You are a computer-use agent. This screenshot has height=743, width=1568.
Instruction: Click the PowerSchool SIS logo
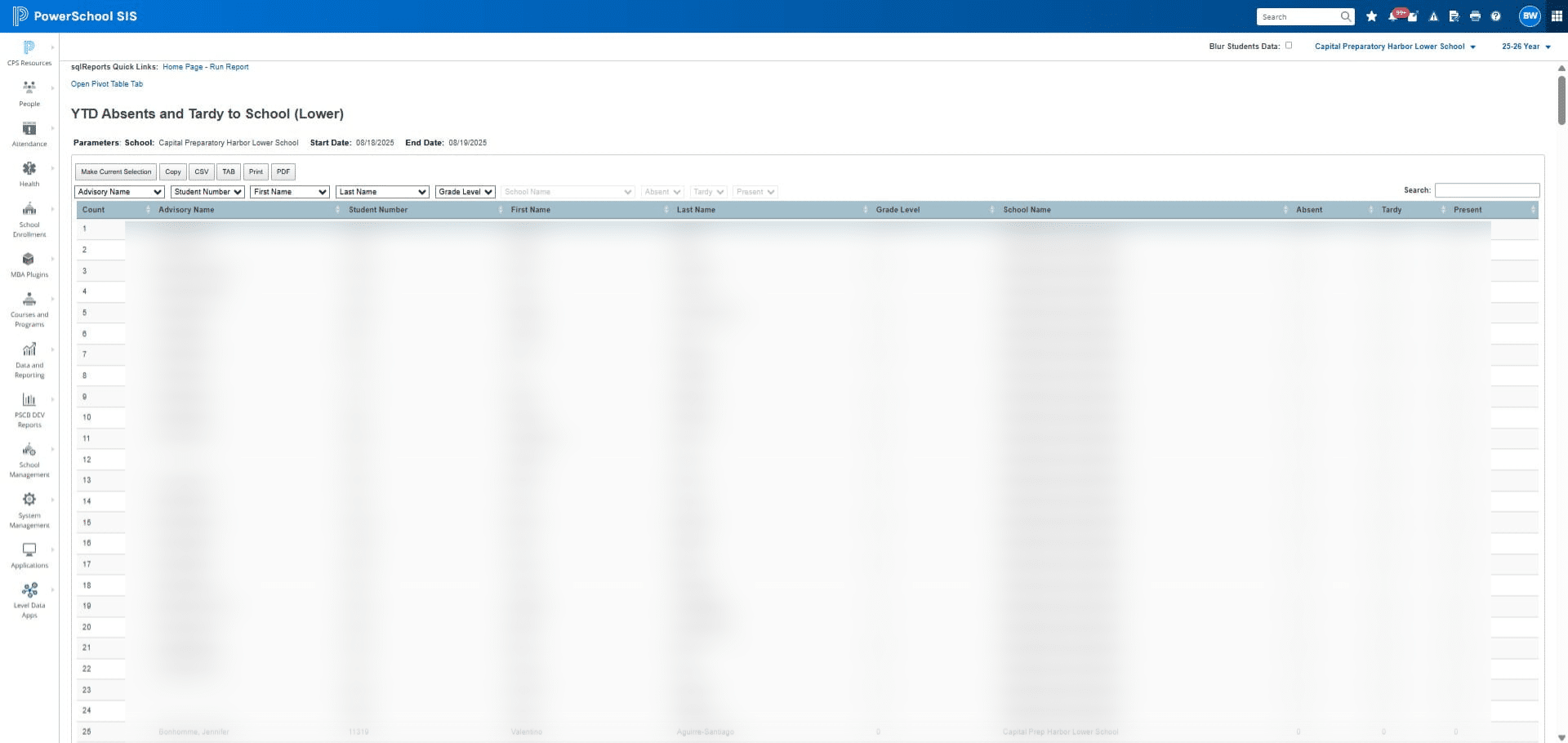click(x=74, y=16)
